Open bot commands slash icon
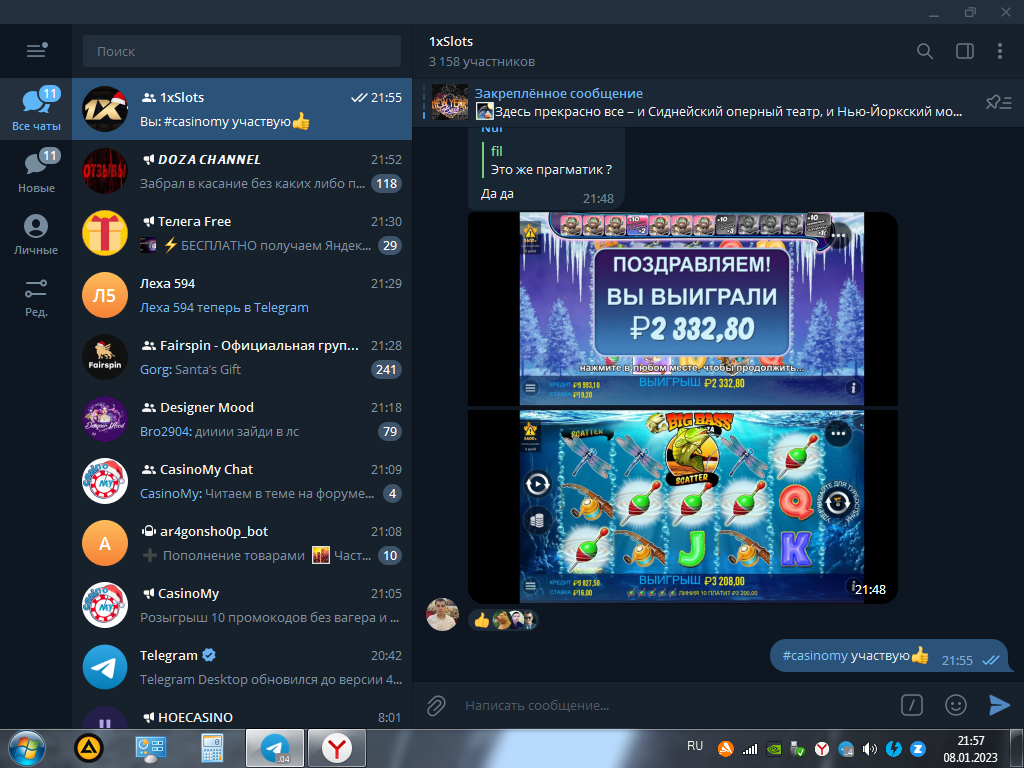The height and width of the screenshot is (768, 1024). pyautogui.click(x=911, y=705)
